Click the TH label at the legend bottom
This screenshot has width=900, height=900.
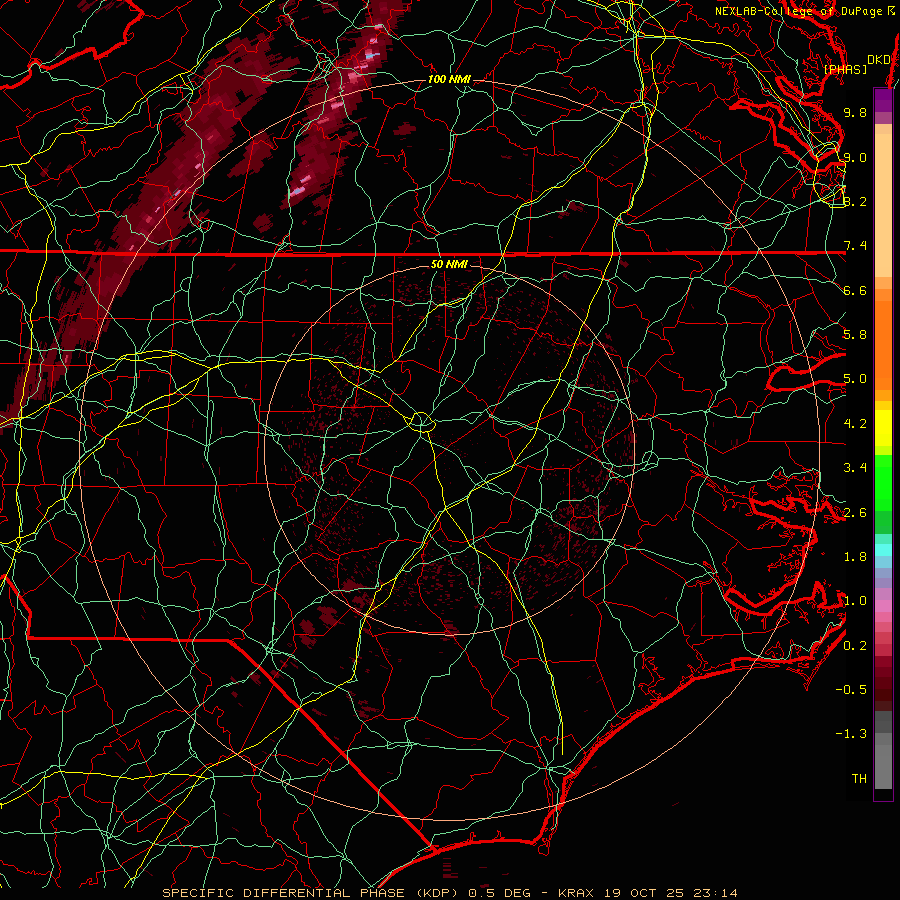[x=859, y=779]
